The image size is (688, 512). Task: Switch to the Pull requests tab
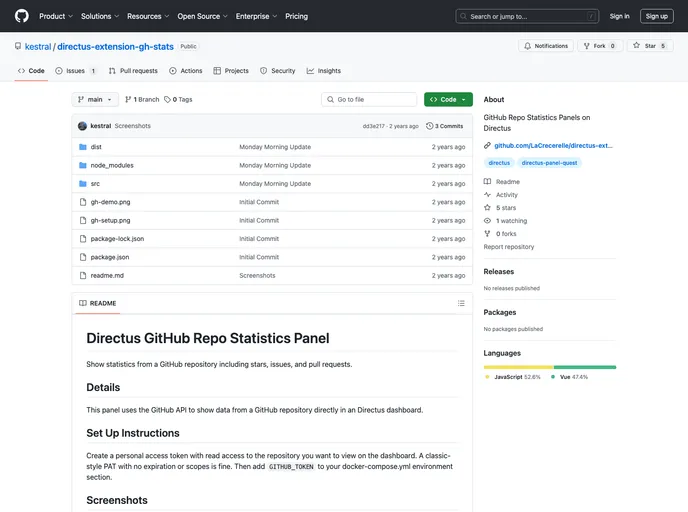coord(133,71)
